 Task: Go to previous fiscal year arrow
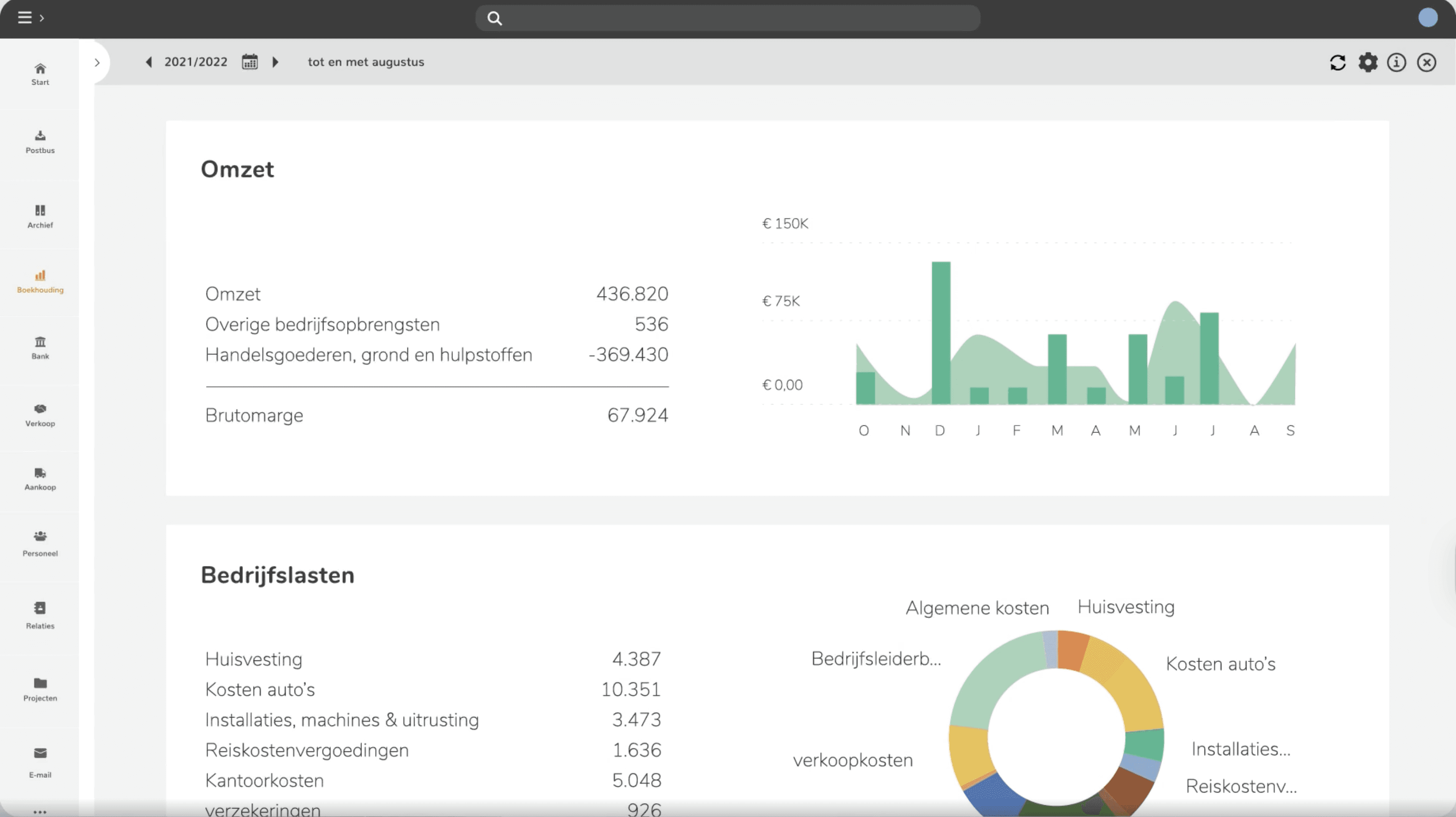pyautogui.click(x=149, y=62)
